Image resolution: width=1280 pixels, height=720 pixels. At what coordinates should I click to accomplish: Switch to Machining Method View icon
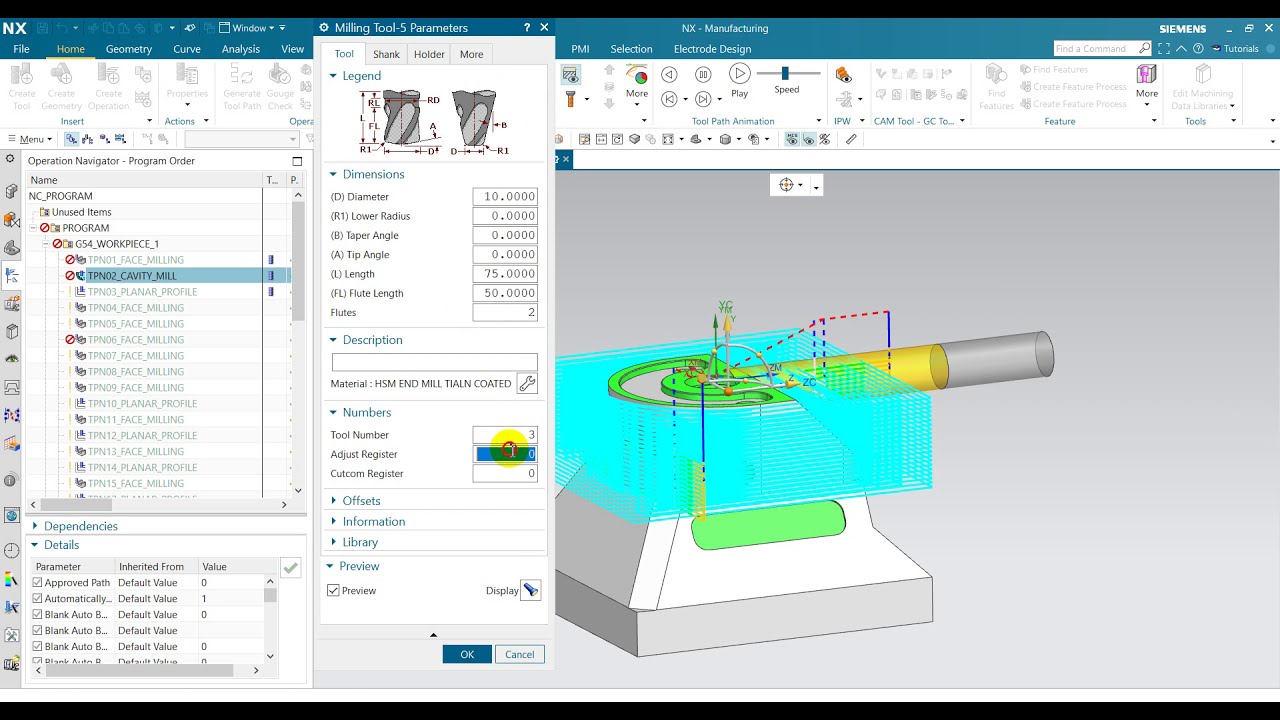119,139
